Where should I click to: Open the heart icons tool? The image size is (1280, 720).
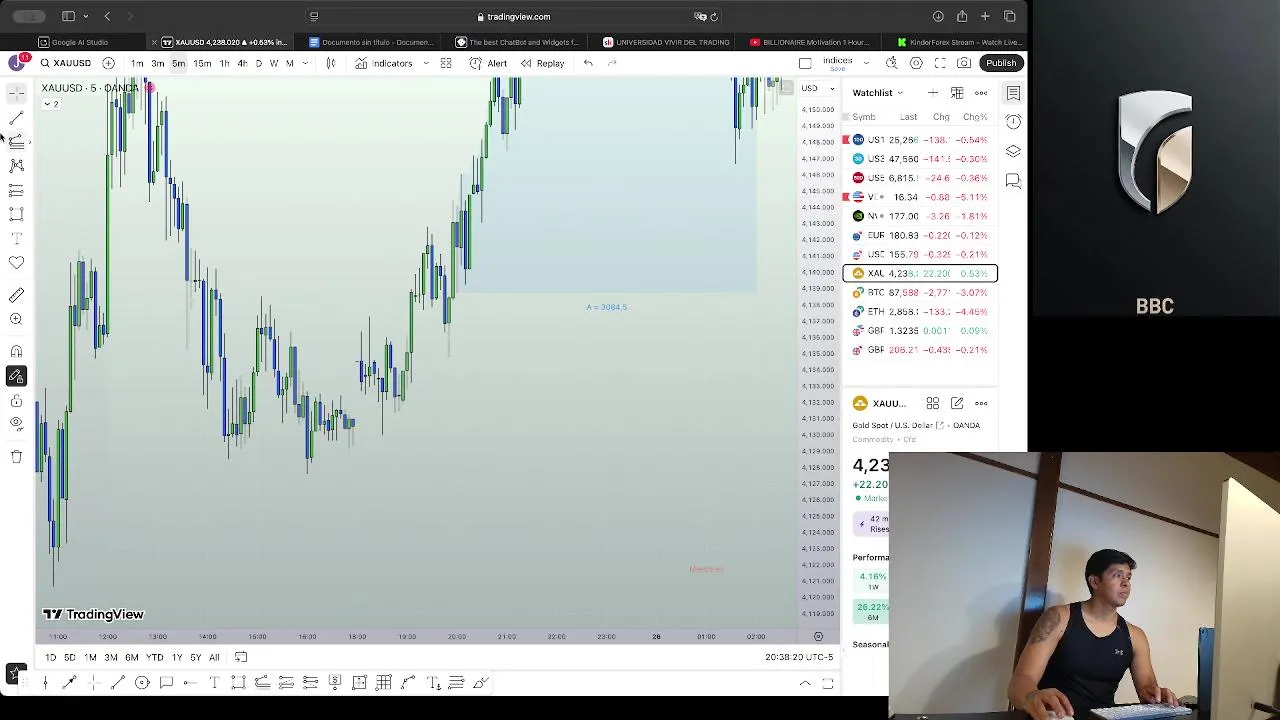pyautogui.click(x=16, y=262)
